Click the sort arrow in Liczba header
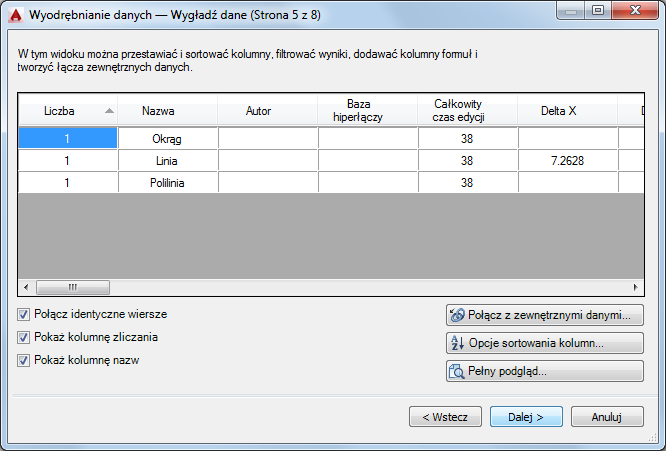 [x=109, y=111]
